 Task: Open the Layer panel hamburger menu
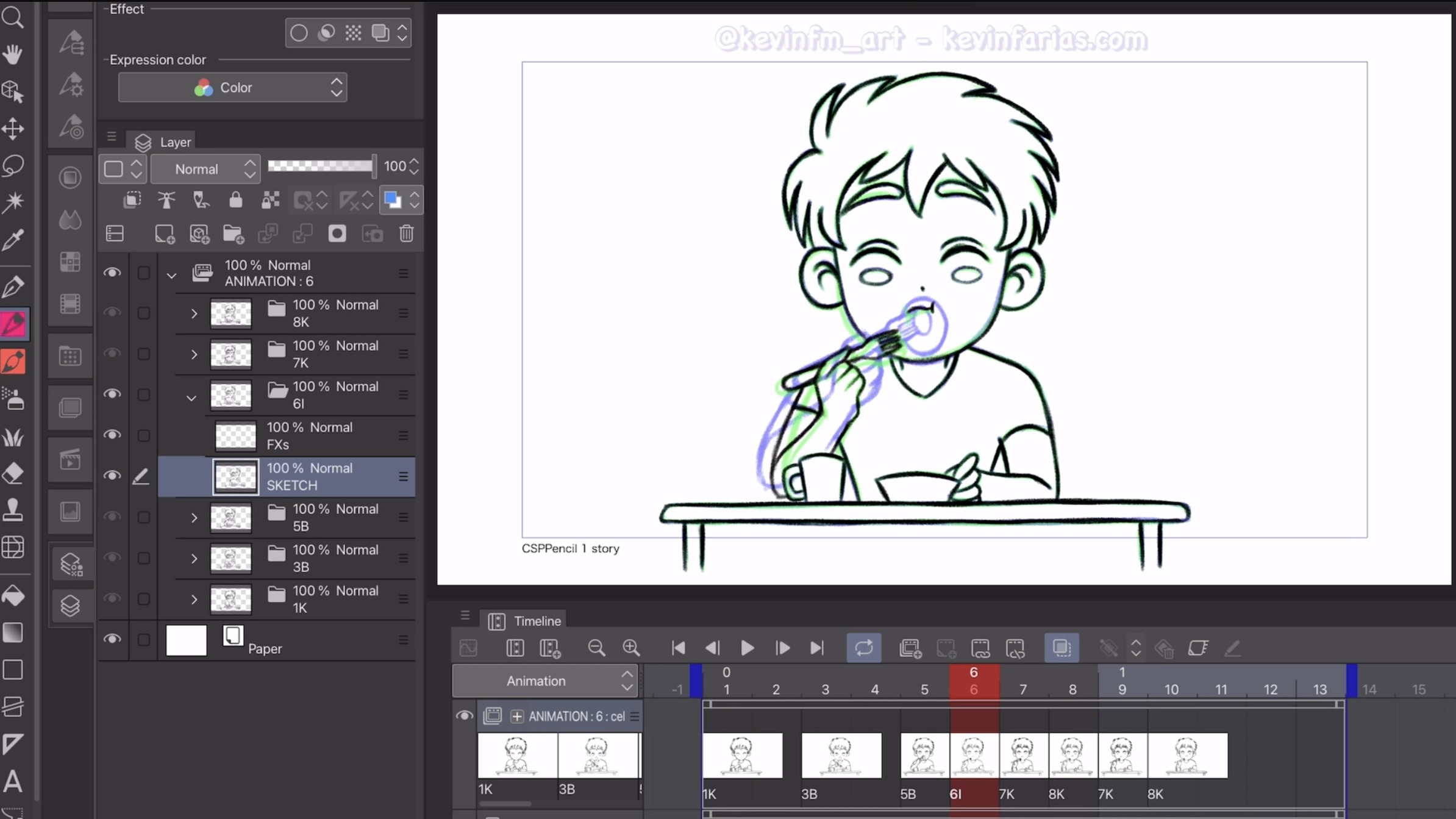pyautogui.click(x=111, y=136)
